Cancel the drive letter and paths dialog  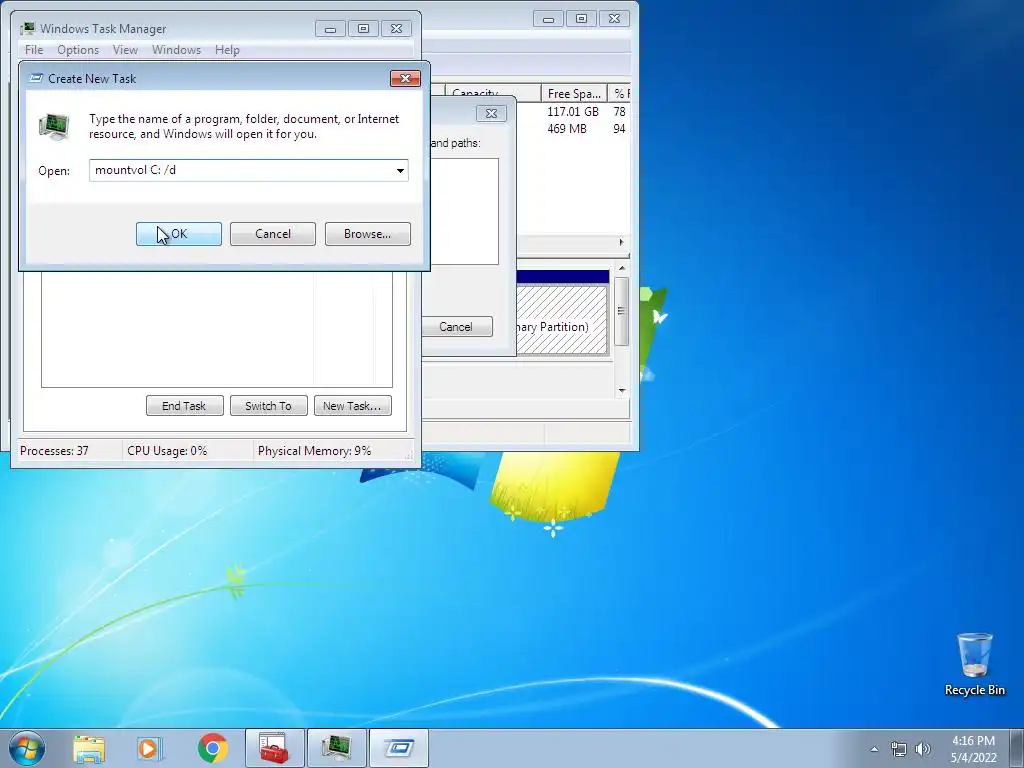tap(456, 327)
